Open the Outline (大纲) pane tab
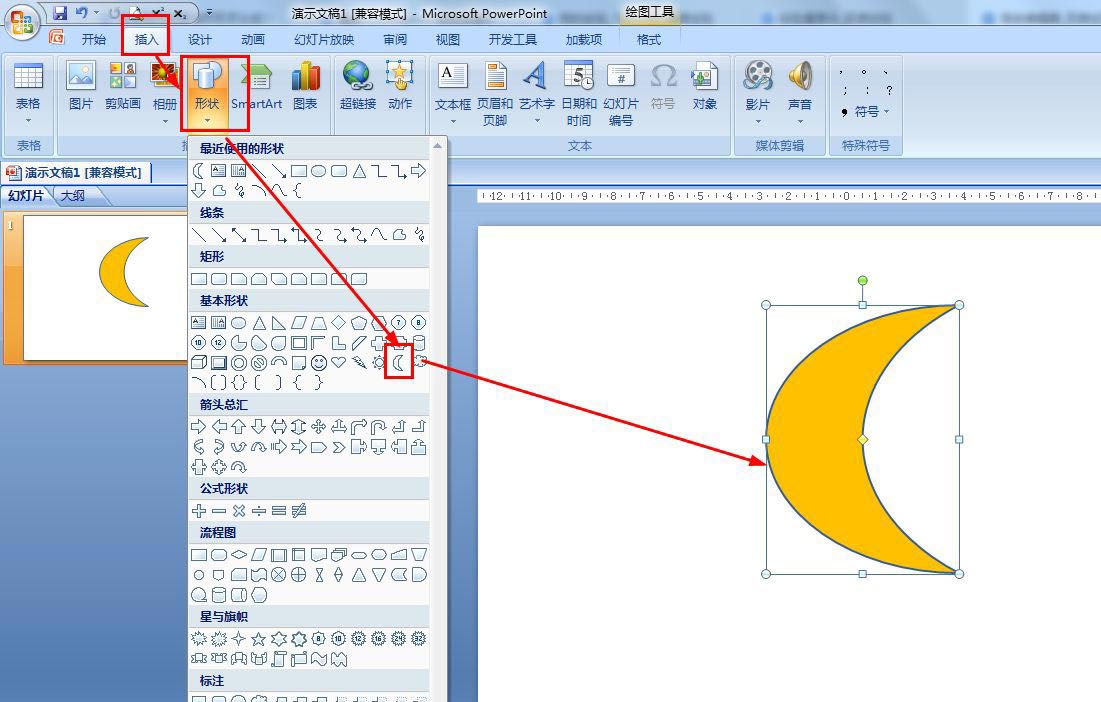This screenshot has height=702, width=1101. point(73,196)
